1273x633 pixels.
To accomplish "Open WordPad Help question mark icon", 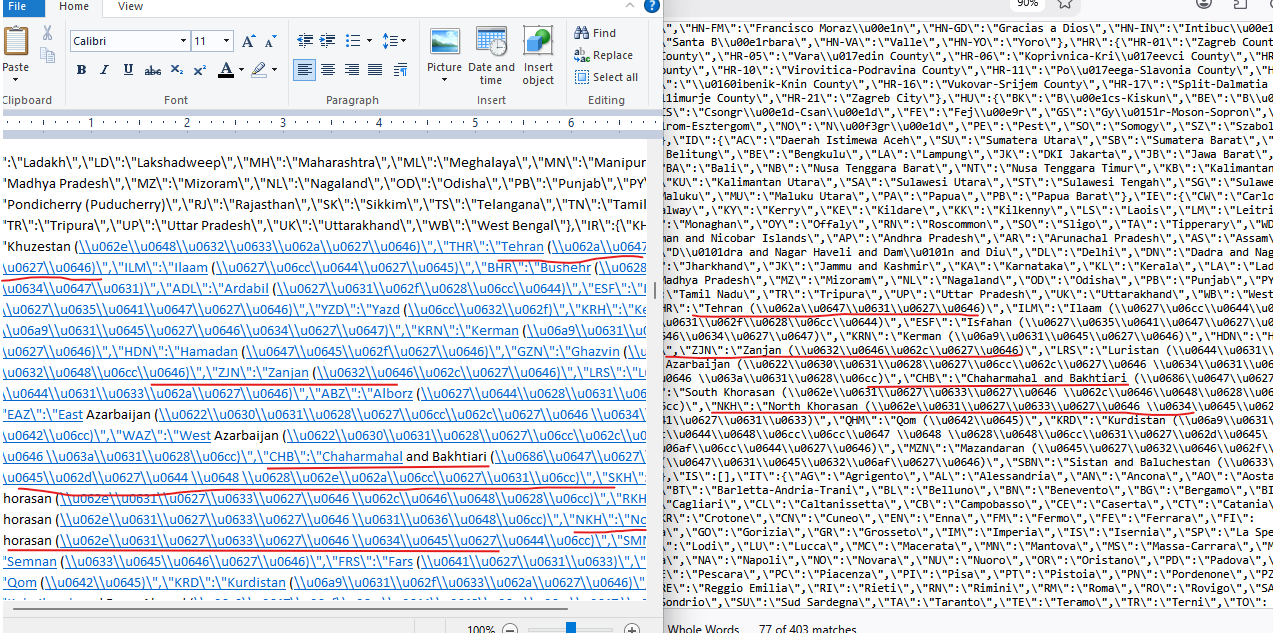I will (x=652, y=7).
